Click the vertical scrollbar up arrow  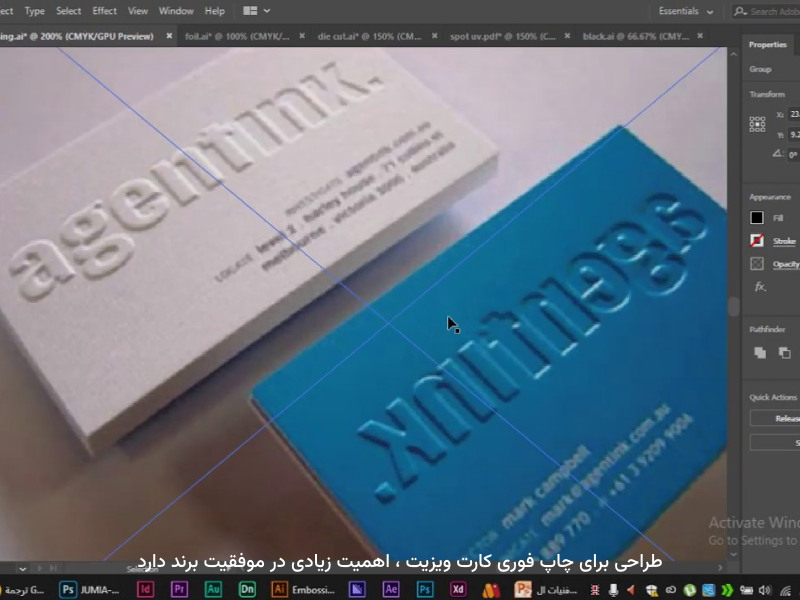[x=734, y=54]
